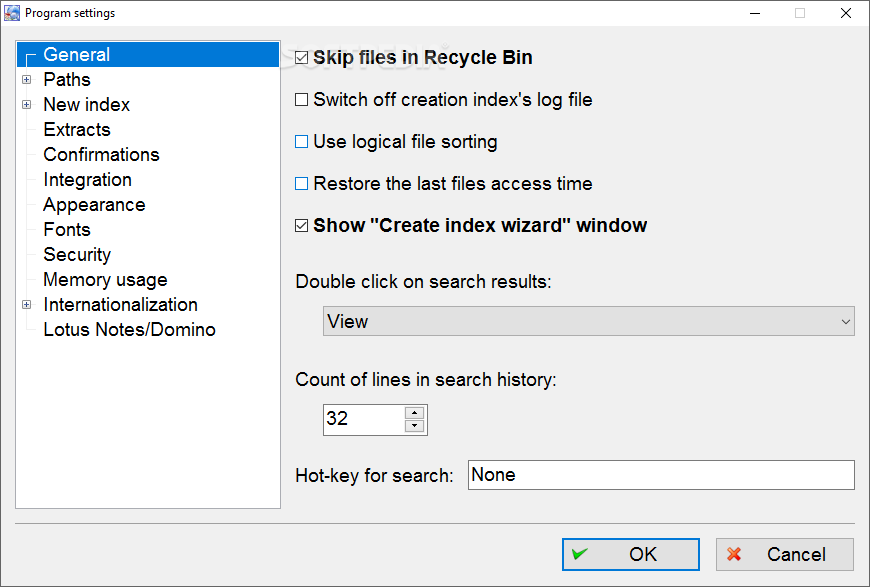Viewport: 870px width, 587px height.
Task: Uncheck Show "Create index wizard" window
Action: 302,226
